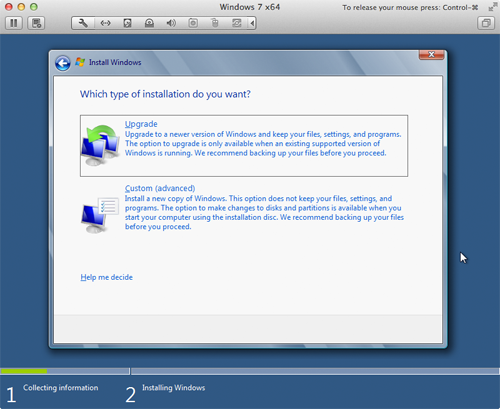The image size is (500, 409).
Task: Click the Windows flag title icon
Action: pos(80,62)
